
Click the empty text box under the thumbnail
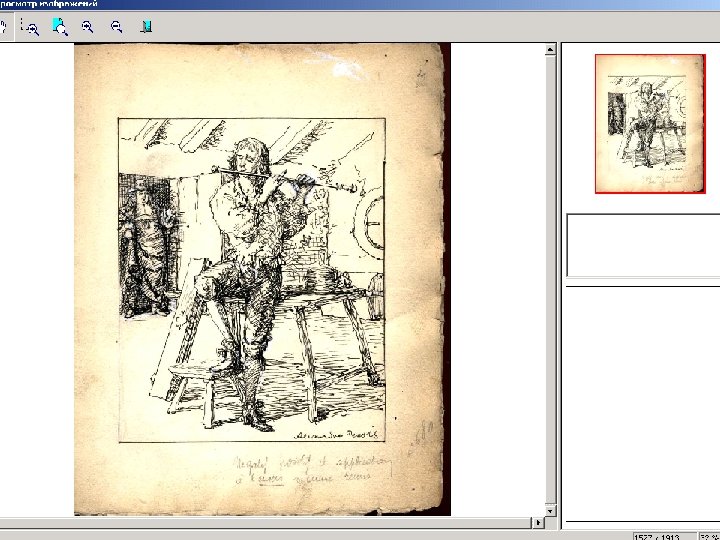click(x=643, y=246)
